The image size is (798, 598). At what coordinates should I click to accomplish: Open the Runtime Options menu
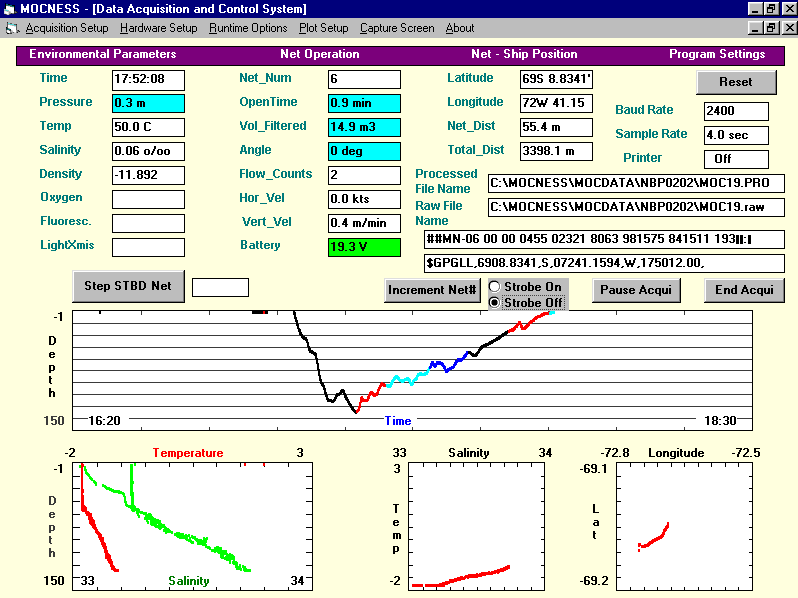point(248,28)
